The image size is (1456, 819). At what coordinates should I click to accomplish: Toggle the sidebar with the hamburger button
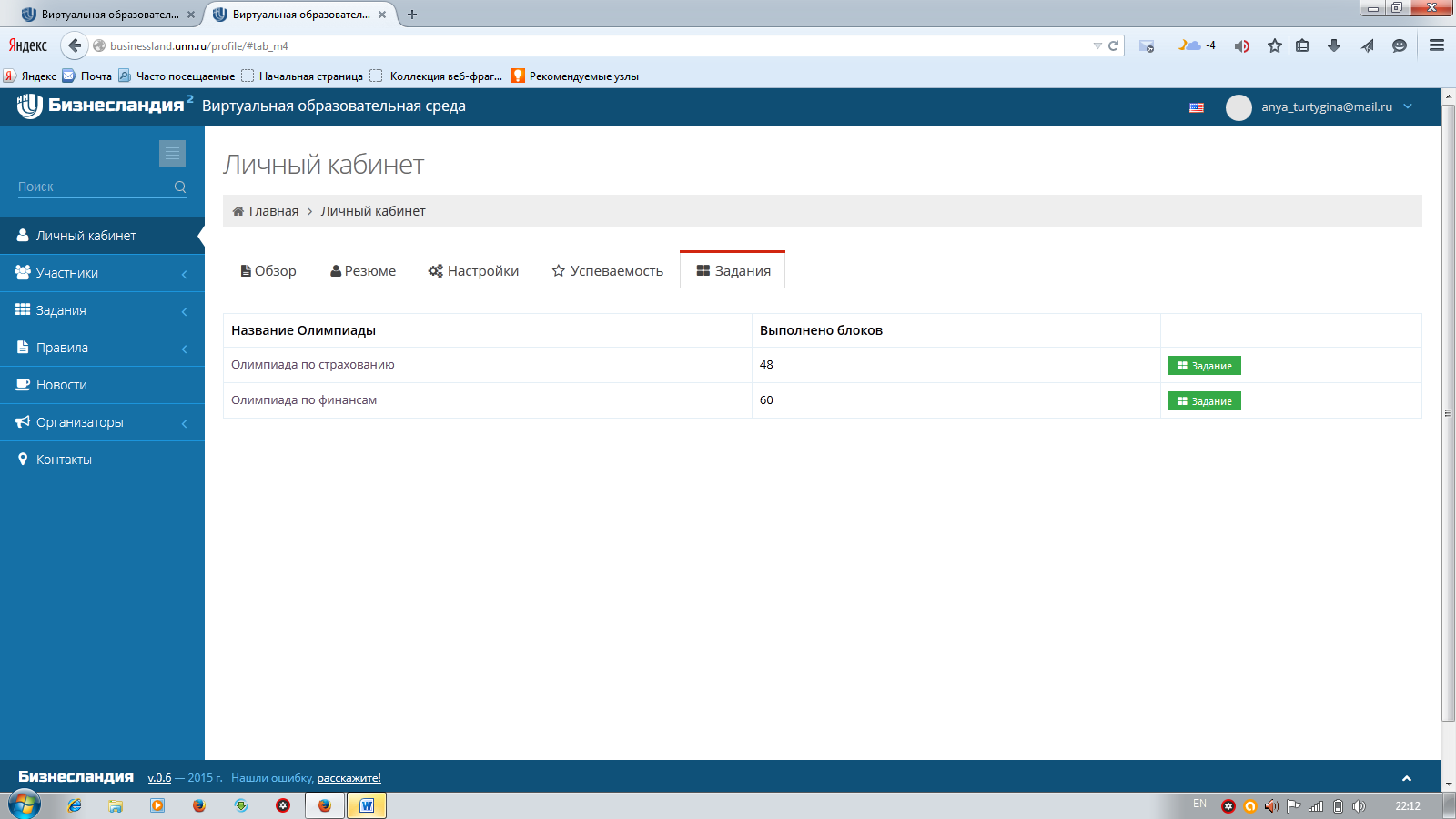pos(172,153)
